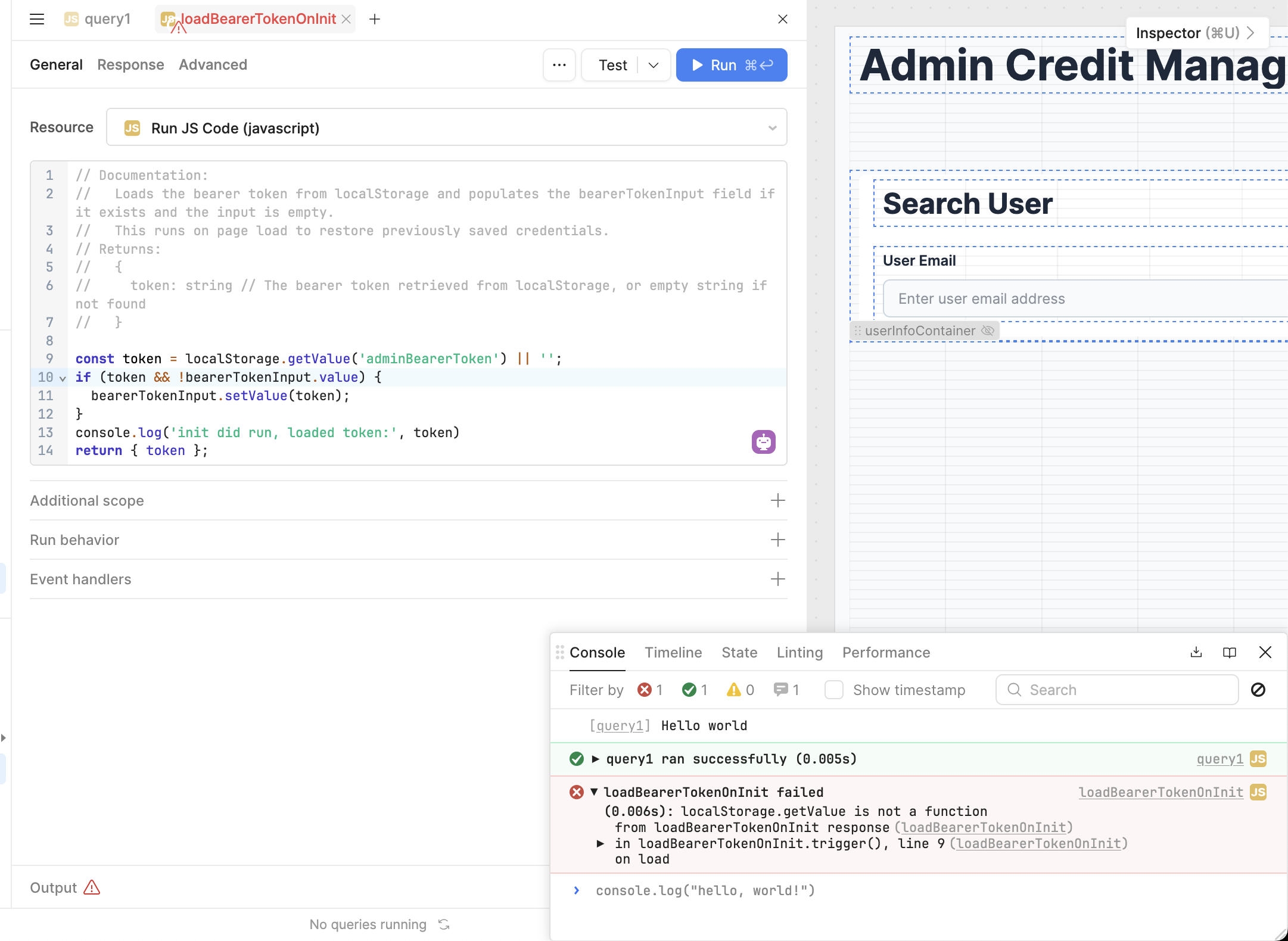Add a new query with the plus icon

click(x=375, y=19)
